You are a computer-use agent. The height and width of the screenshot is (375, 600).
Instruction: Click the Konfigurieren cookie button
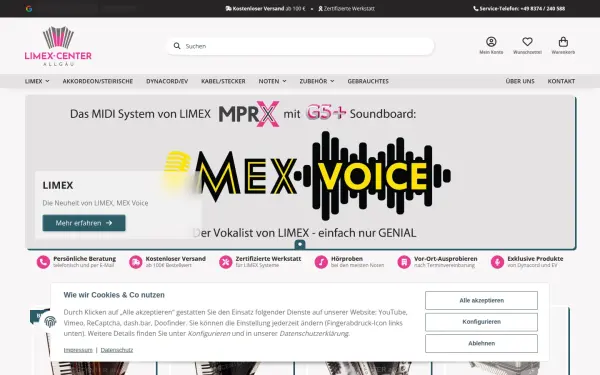pos(481,322)
